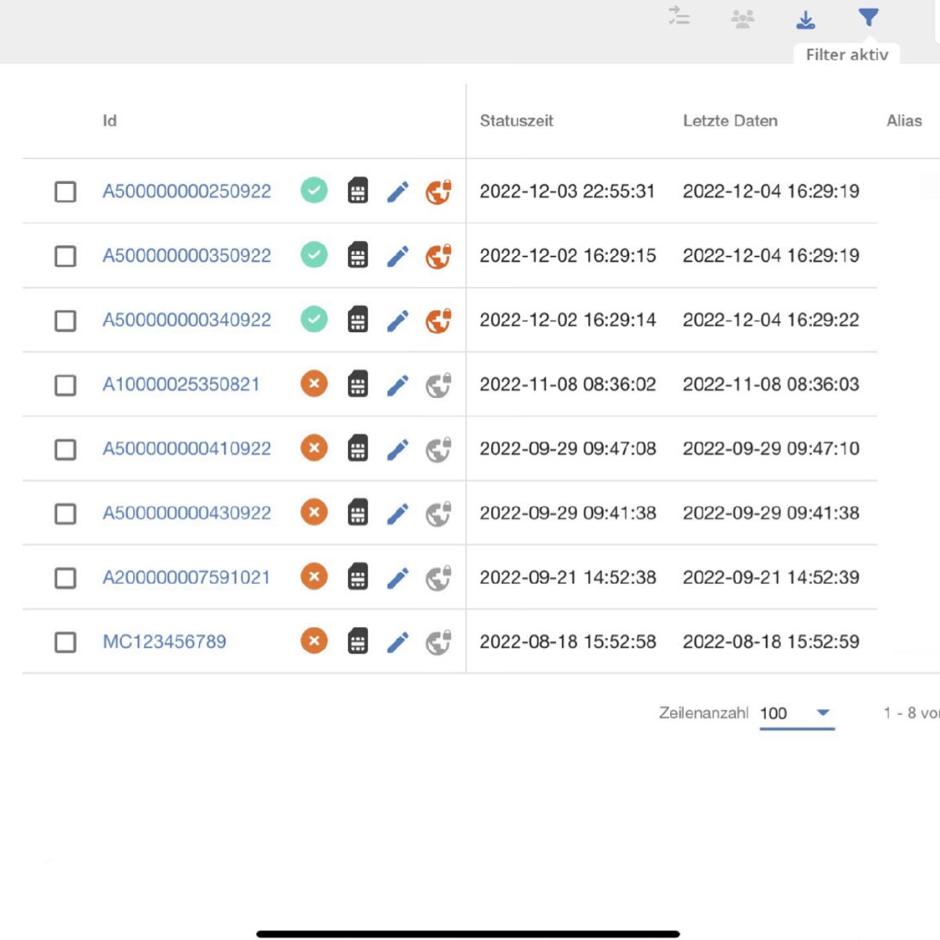The width and height of the screenshot is (940, 940).
Task: Click last data 2022-08-18 15:52:59
Action: 771,641
